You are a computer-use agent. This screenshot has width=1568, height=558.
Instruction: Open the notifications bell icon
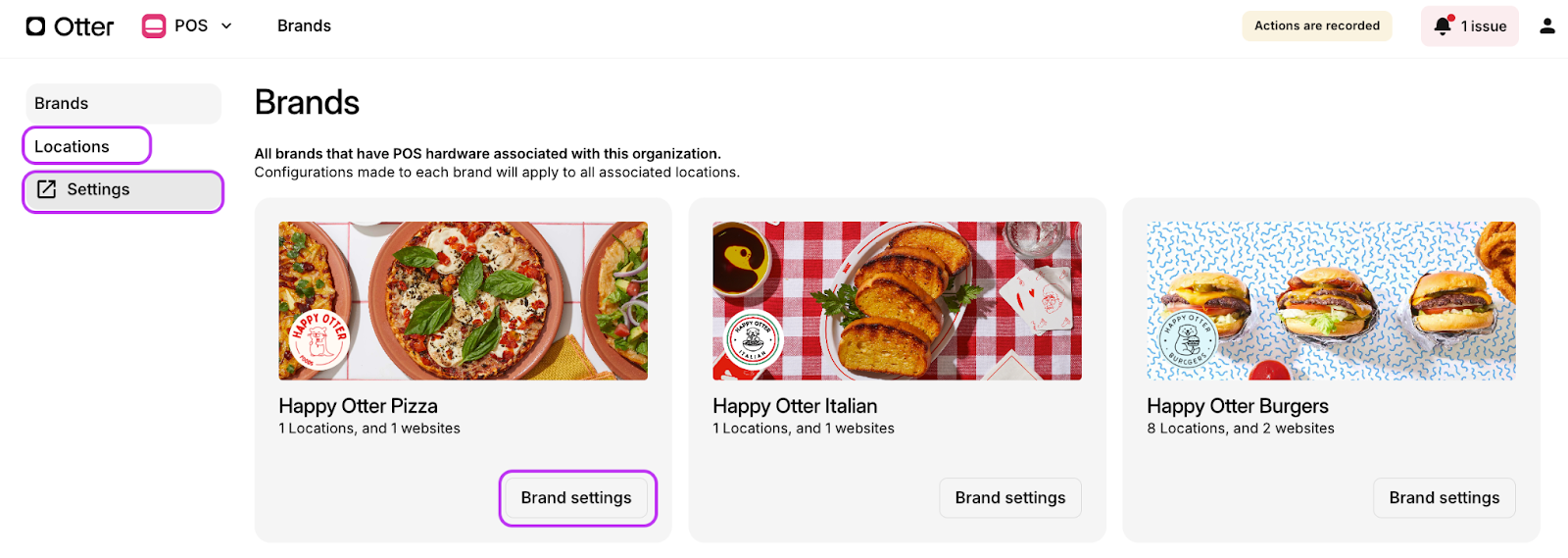tap(1443, 26)
